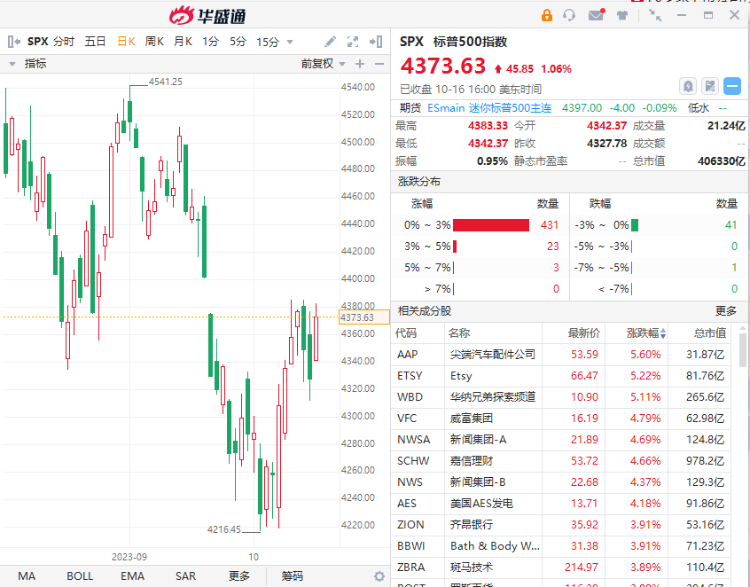Collapse the right panel arrow icon

[376, 42]
